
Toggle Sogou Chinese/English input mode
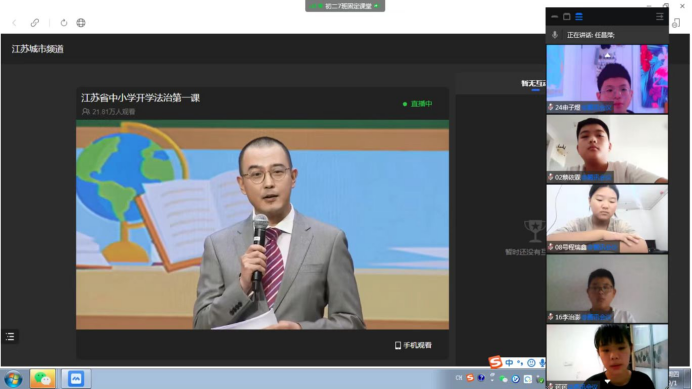coord(509,363)
